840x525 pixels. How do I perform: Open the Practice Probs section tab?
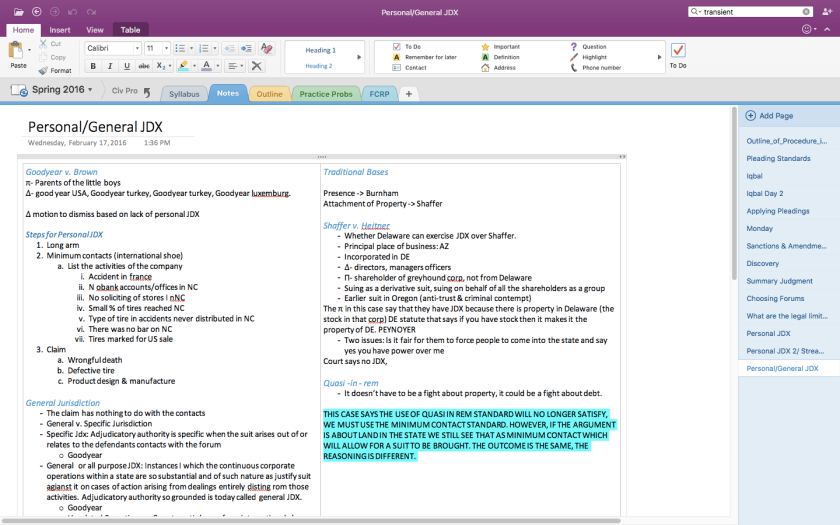point(325,94)
